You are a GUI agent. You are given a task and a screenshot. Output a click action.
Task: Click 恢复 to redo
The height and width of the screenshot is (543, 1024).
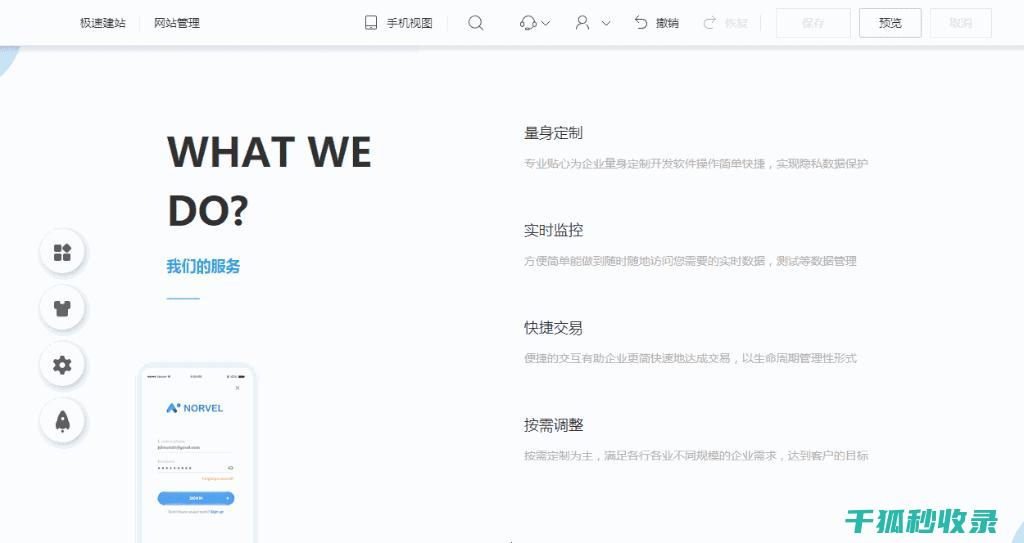click(736, 23)
